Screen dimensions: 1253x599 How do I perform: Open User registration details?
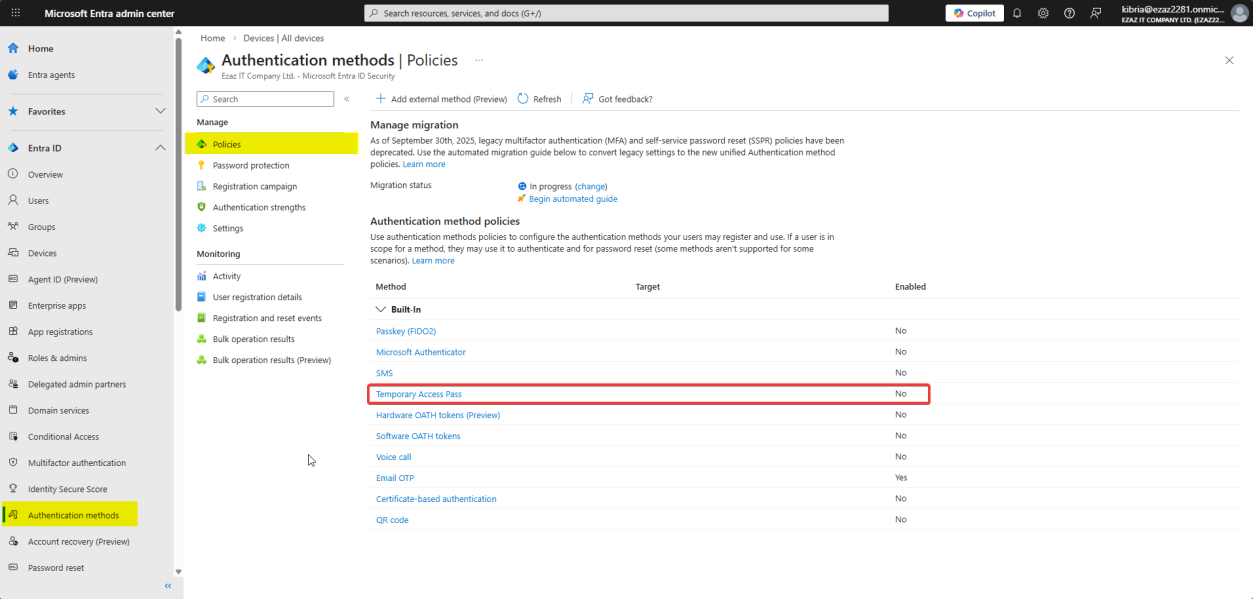coord(257,297)
